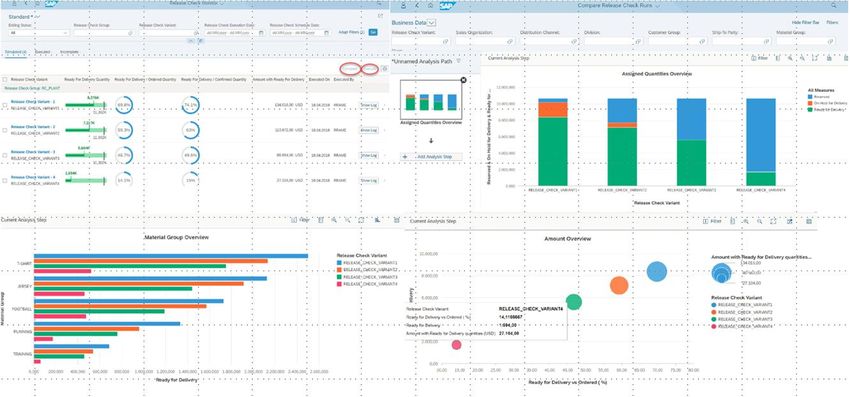
Task: Open calendar picker for Release Check Execution Date
Action: pyautogui.click(x=261, y=33)
